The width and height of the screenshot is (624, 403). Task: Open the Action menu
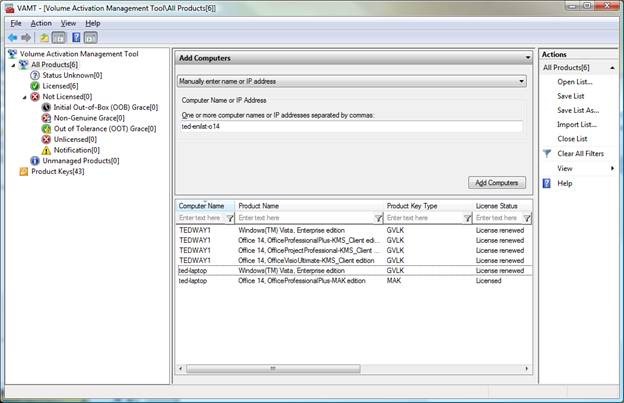(41, 23)
